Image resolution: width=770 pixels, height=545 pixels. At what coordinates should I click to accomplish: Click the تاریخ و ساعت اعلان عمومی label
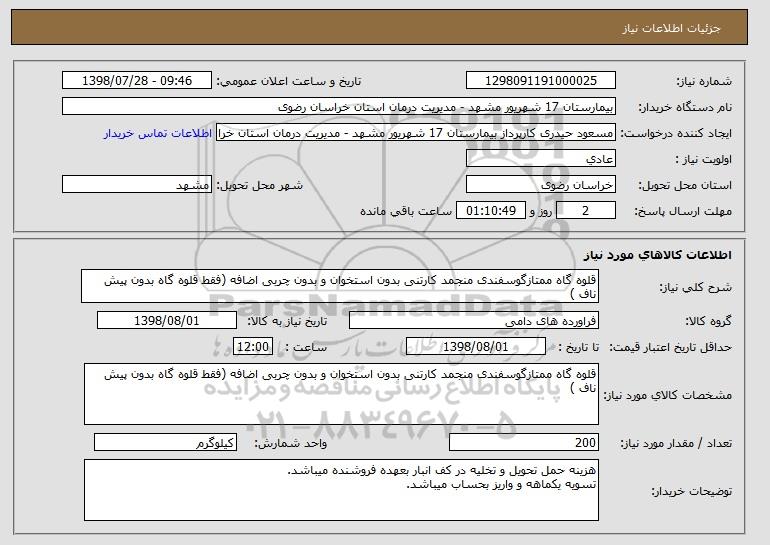tap(289, 81)
